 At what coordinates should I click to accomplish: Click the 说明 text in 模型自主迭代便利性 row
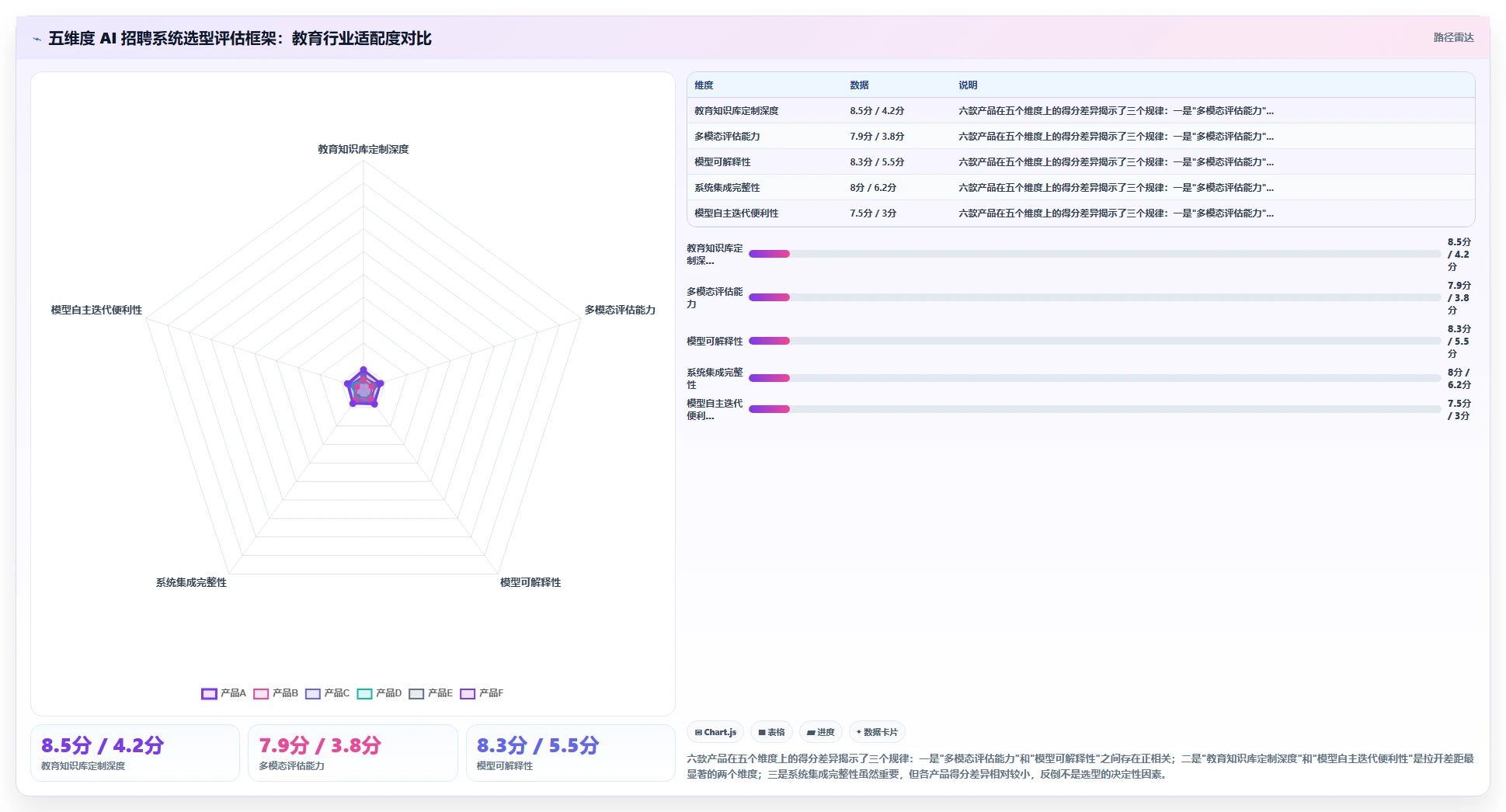click(x=1116, y=213)
